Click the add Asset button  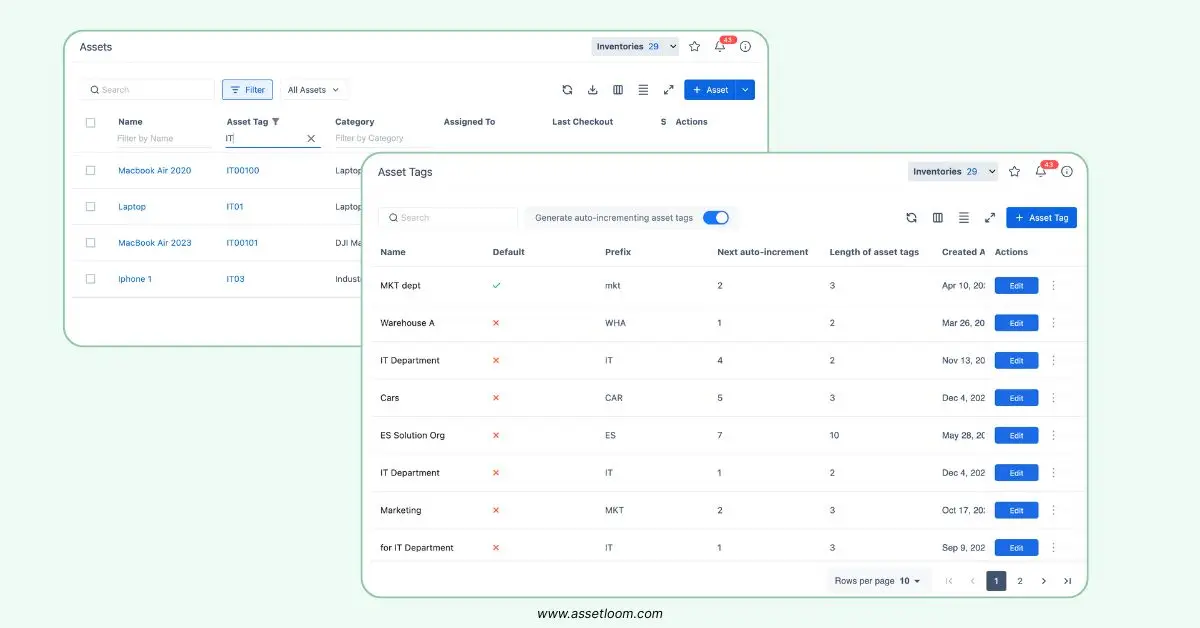pos(710,90)
